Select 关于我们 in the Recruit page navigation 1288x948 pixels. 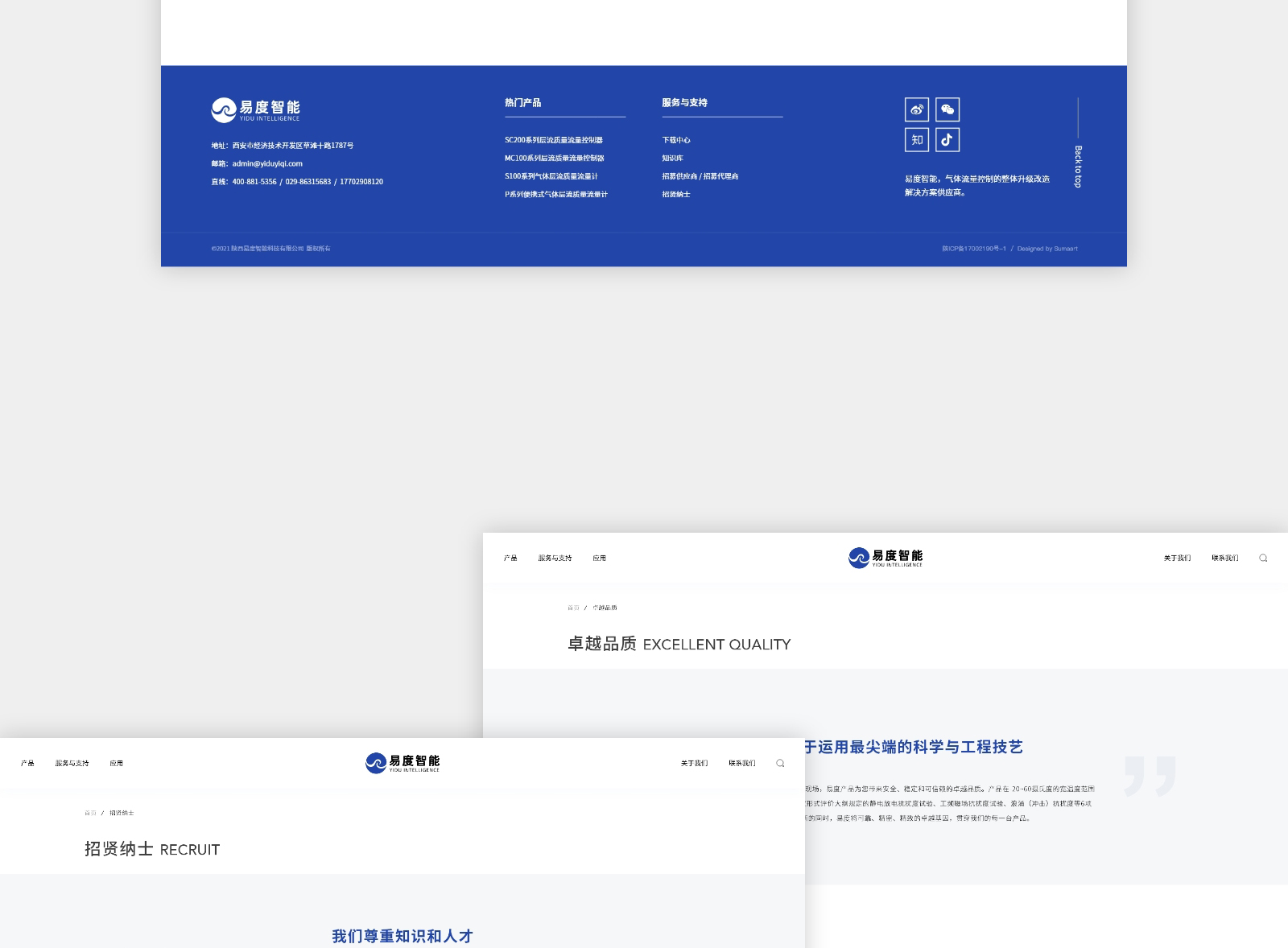(694, 763)
